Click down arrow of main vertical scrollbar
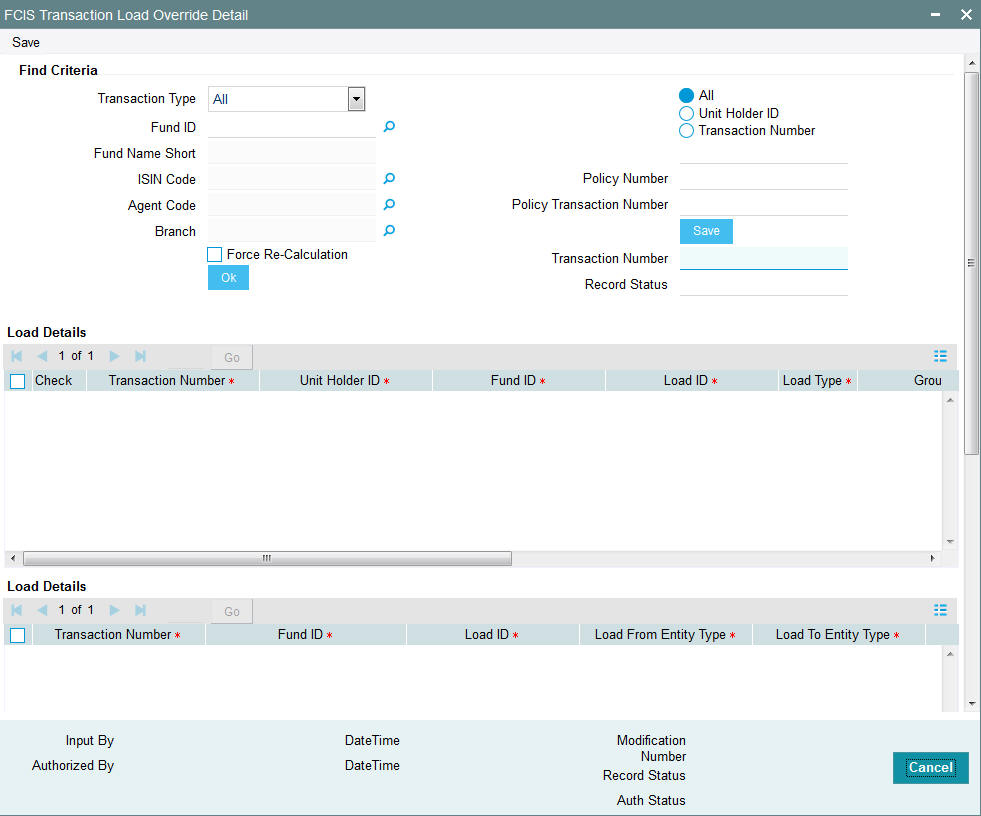 click(x=972, y=703)
